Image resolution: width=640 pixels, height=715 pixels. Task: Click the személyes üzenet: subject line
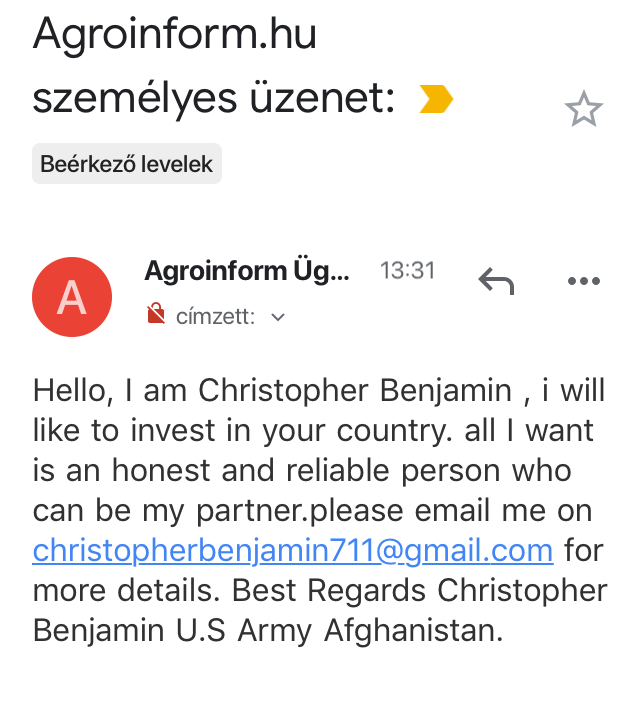tap(213, 98)
